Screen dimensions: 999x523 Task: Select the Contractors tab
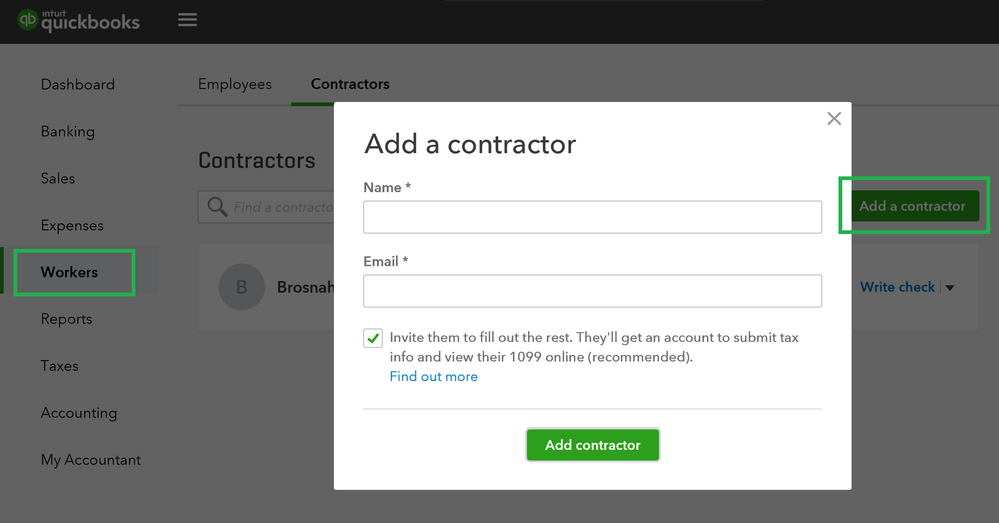coord(350,84)
